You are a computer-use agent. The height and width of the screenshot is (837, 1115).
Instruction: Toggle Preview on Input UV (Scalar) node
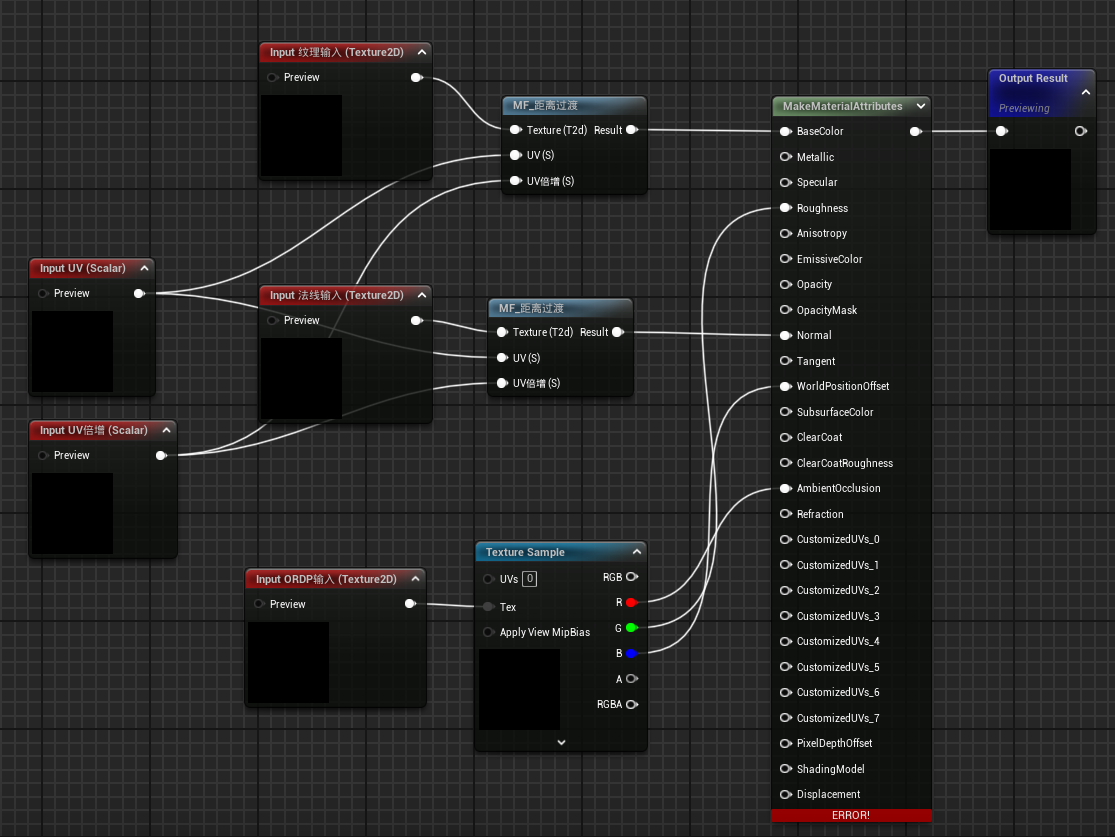(x=43, y=294)
